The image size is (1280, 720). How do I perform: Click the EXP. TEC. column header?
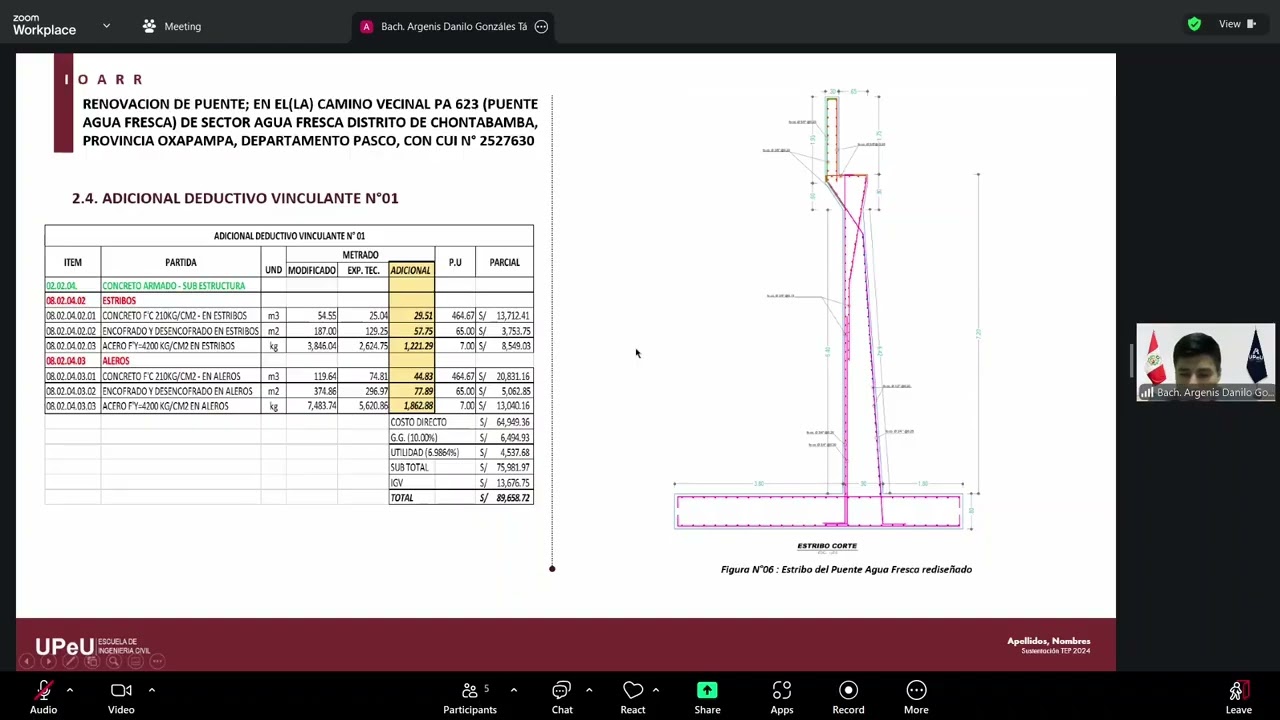pyautogui.click(x=363, y=270)
